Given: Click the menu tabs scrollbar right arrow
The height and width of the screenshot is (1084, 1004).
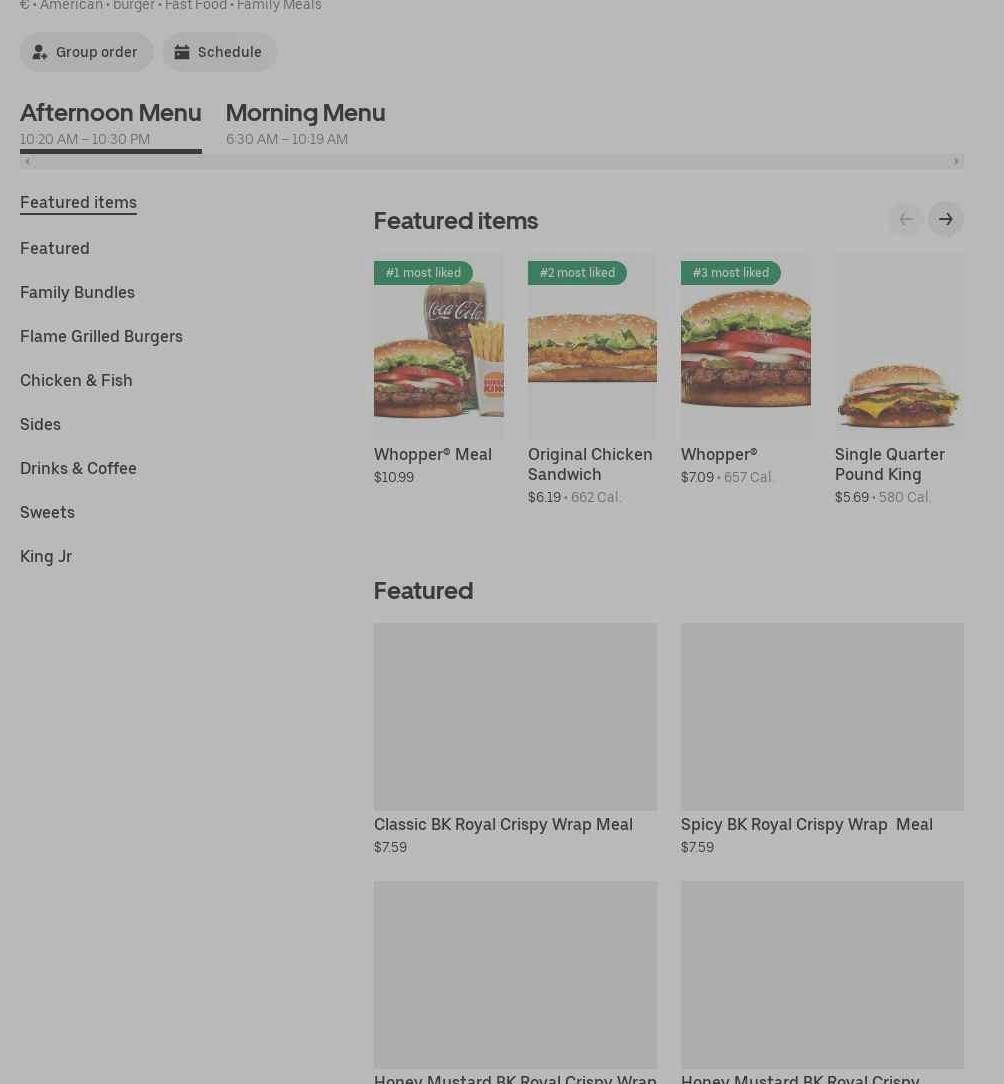Looking at the screenshot, I should tap(956, 161).
